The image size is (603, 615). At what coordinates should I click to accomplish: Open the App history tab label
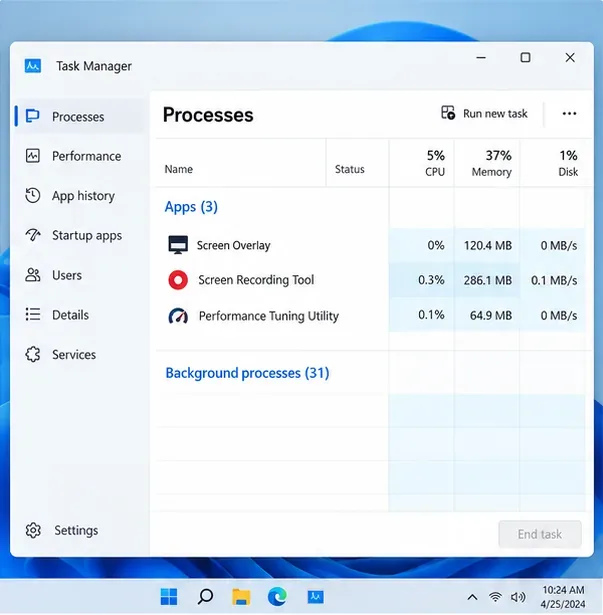pos(84,196)
